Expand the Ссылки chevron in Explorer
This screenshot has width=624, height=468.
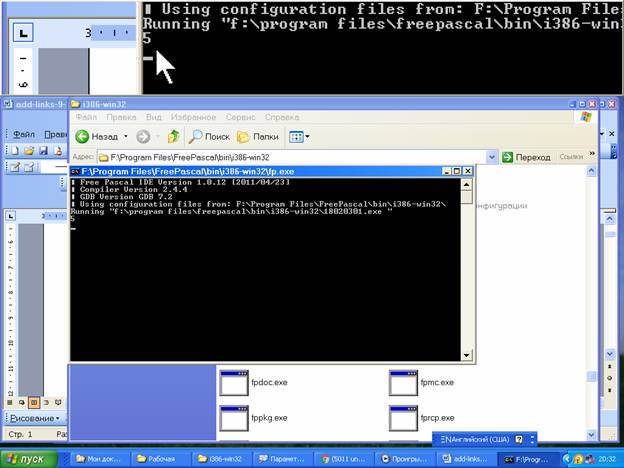tap(592, 154)
